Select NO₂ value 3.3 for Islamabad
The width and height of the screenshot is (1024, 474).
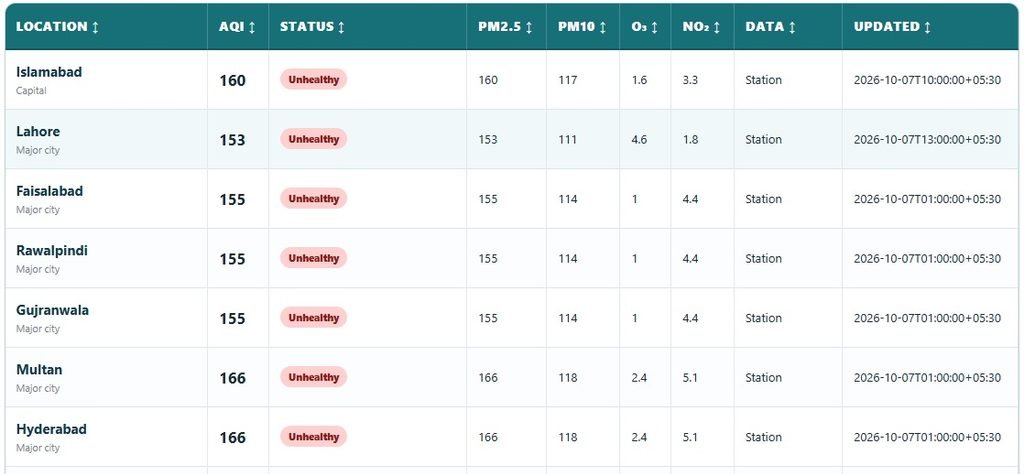(690, 80)
